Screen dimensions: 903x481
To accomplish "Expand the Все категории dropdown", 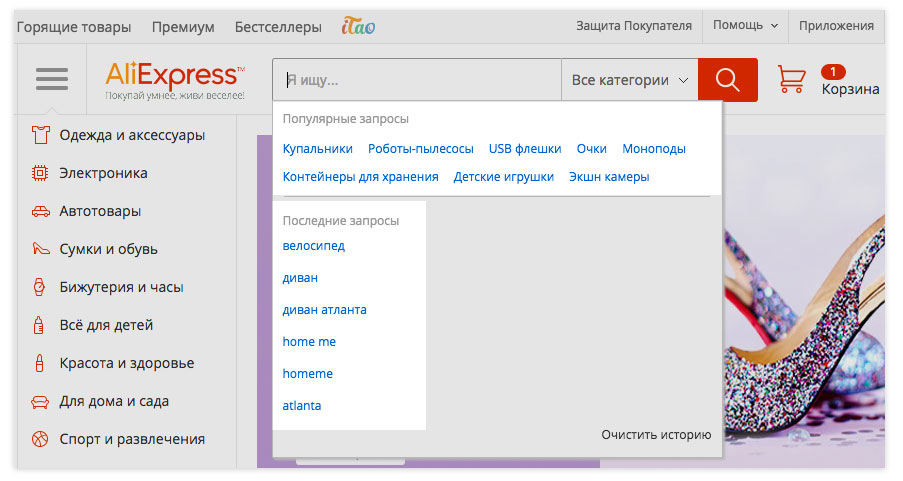I will point(629,80).
